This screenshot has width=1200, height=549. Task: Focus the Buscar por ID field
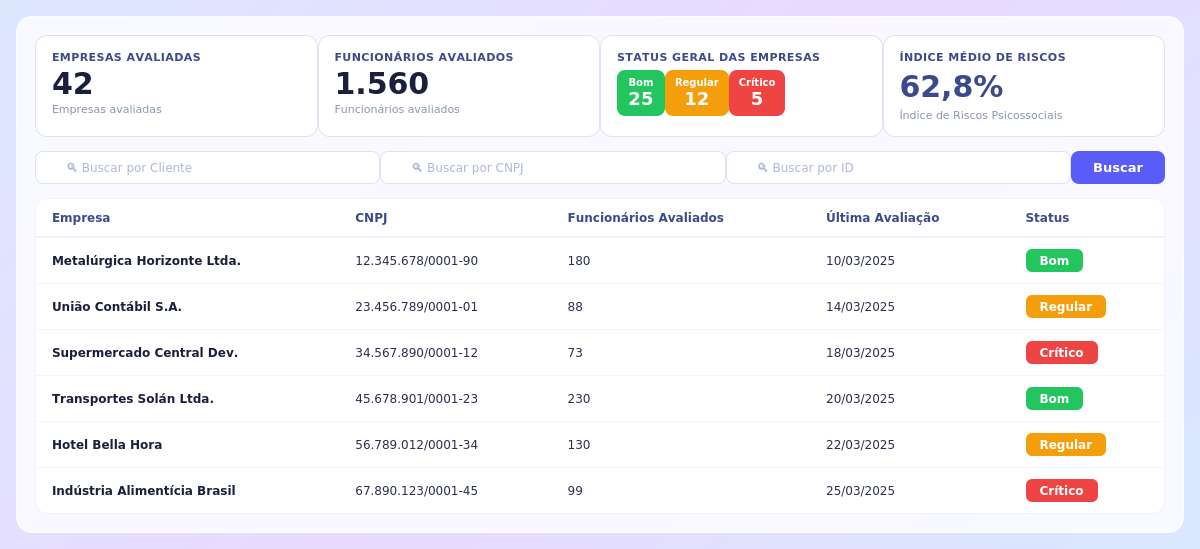[898, 168]
